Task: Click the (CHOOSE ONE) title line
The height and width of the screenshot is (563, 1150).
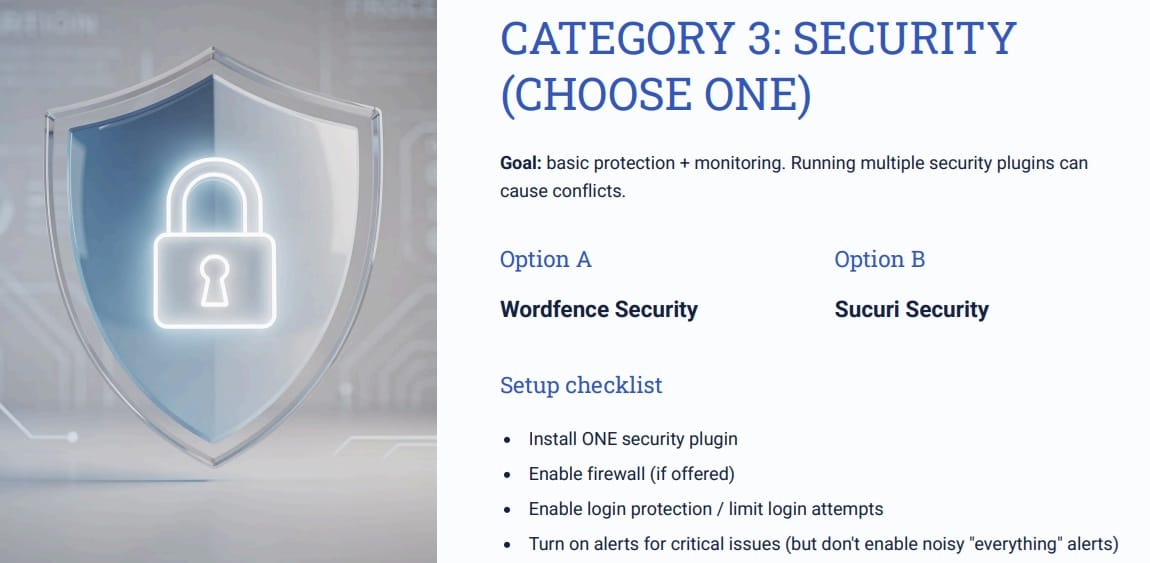Action: tap(655, 94)
